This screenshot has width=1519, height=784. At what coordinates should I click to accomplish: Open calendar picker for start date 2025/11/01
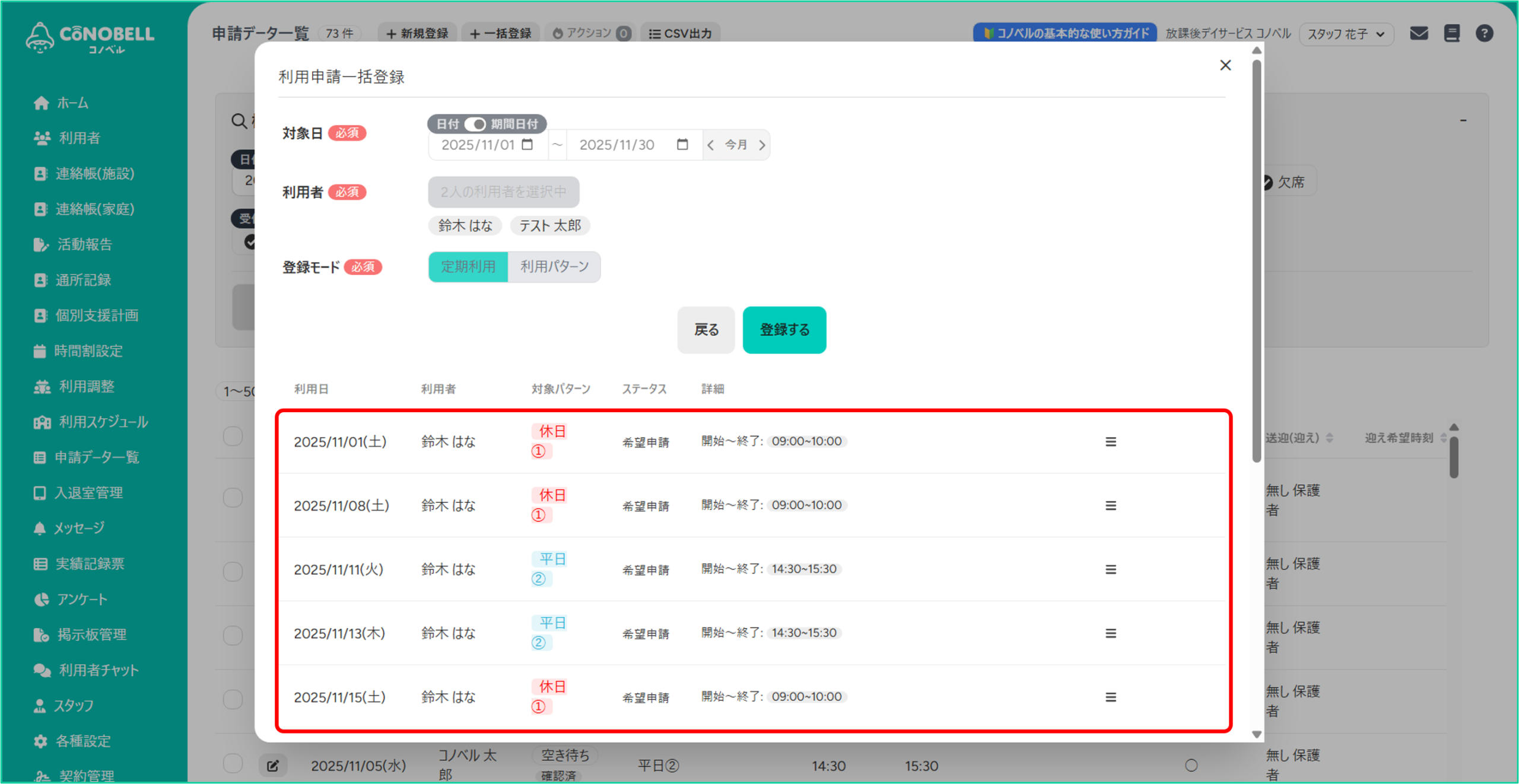pyautogui.click(x=527, y=145)
